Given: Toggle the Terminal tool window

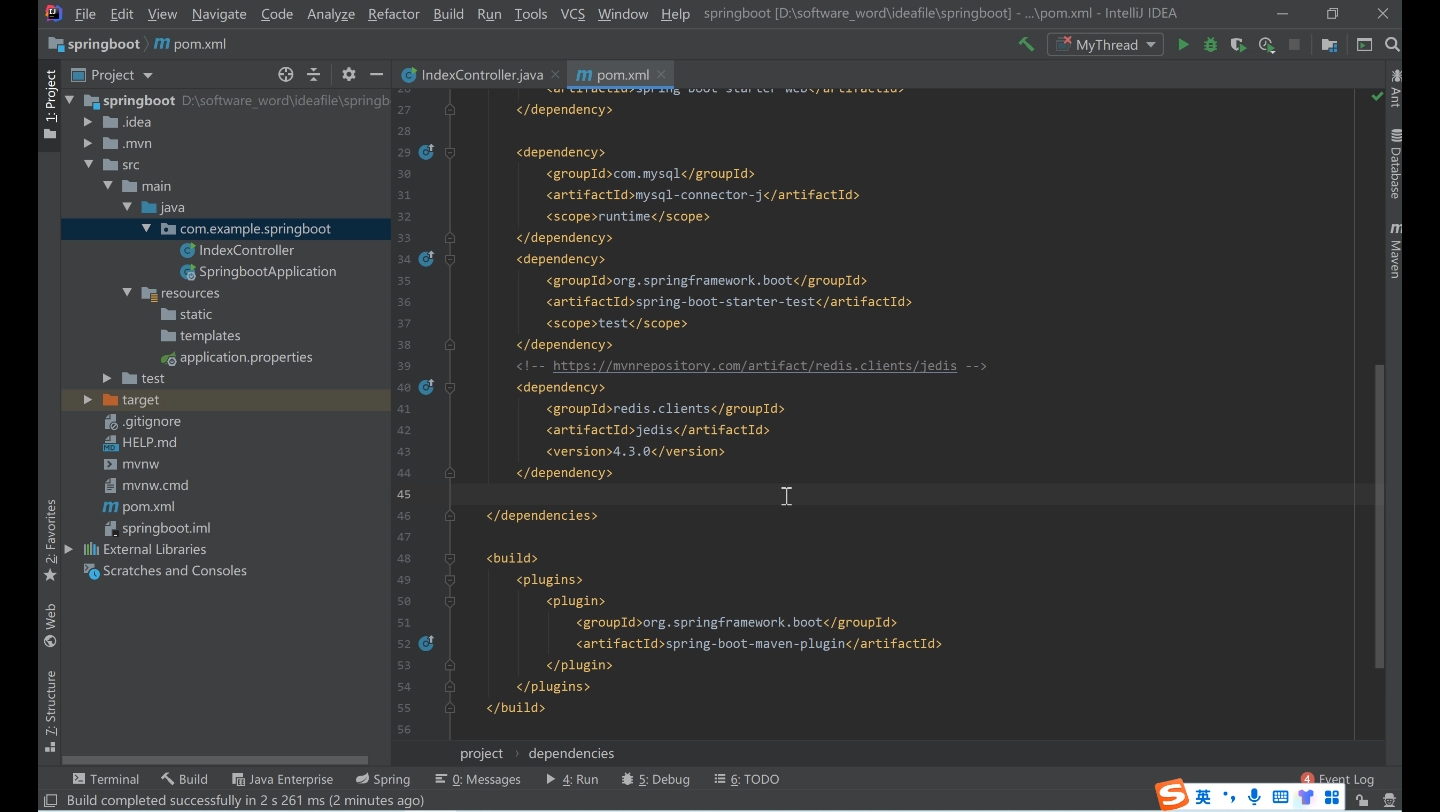Looking at the screenshot, I should point(105,779).
